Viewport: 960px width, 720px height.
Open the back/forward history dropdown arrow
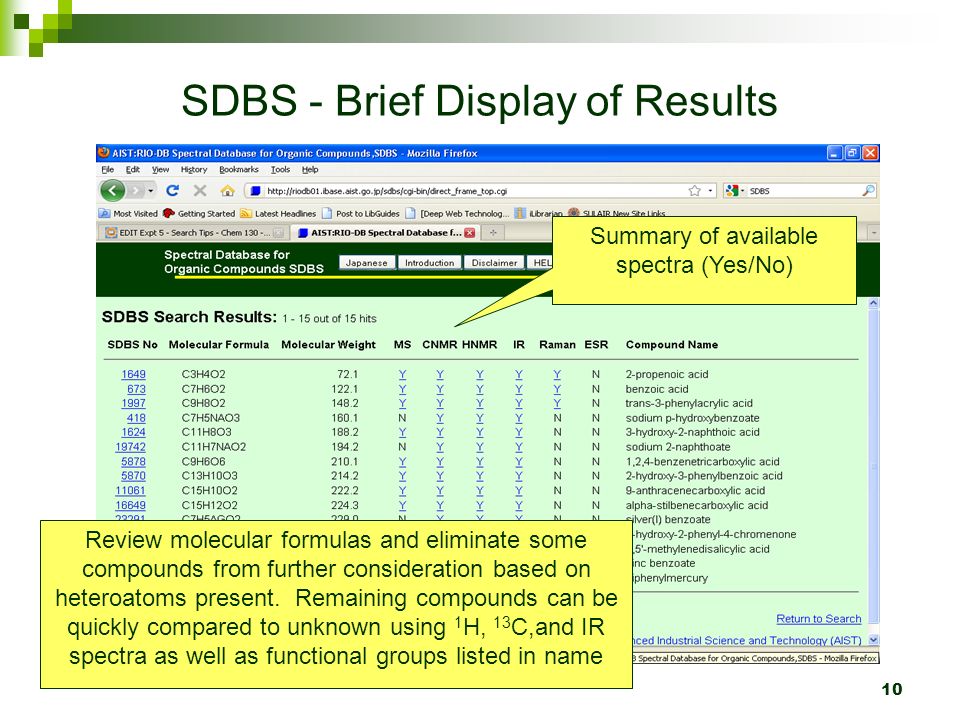[151, 191]
